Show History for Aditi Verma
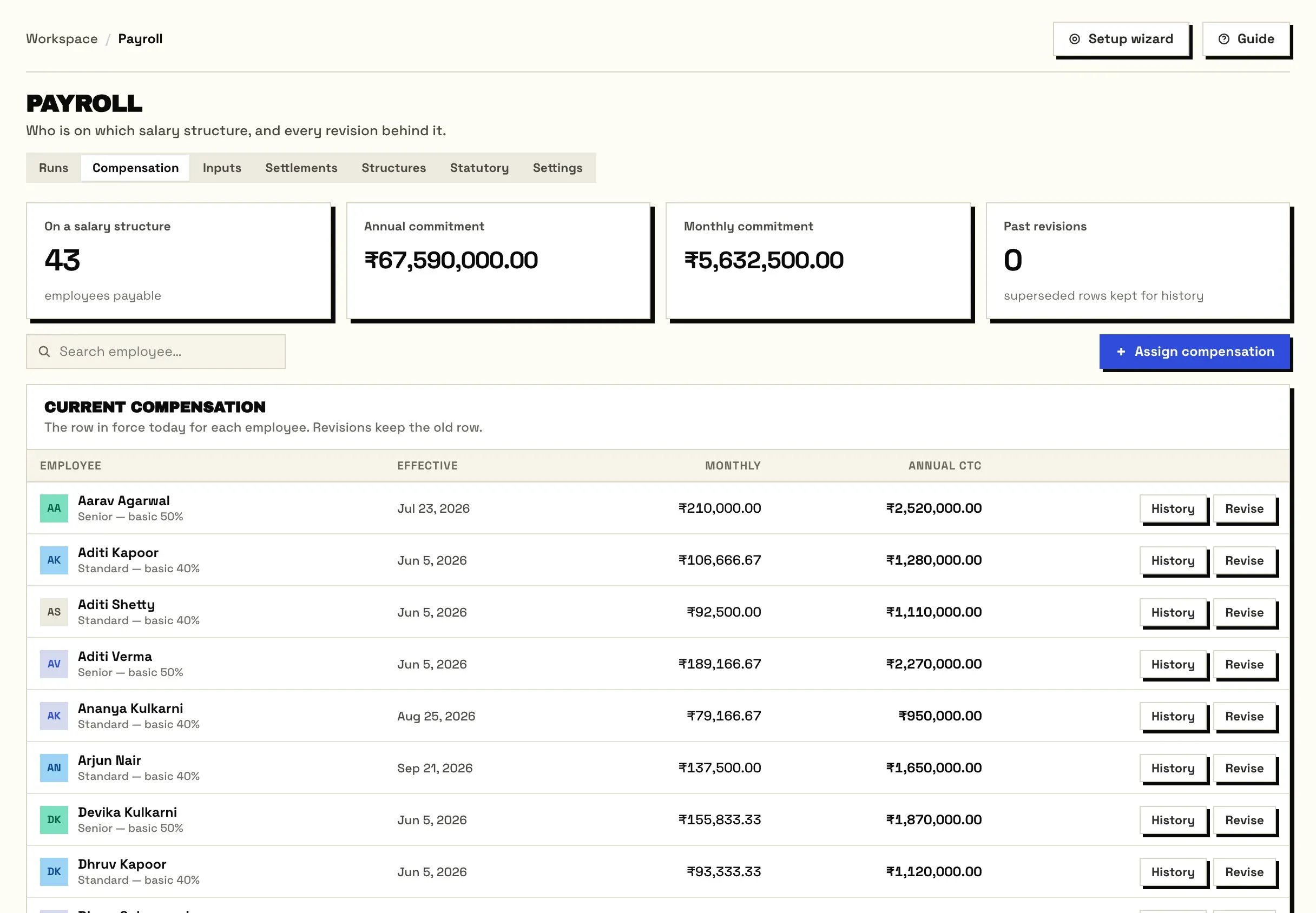Screen dimensions: 1316x913 coord(1173,664)
